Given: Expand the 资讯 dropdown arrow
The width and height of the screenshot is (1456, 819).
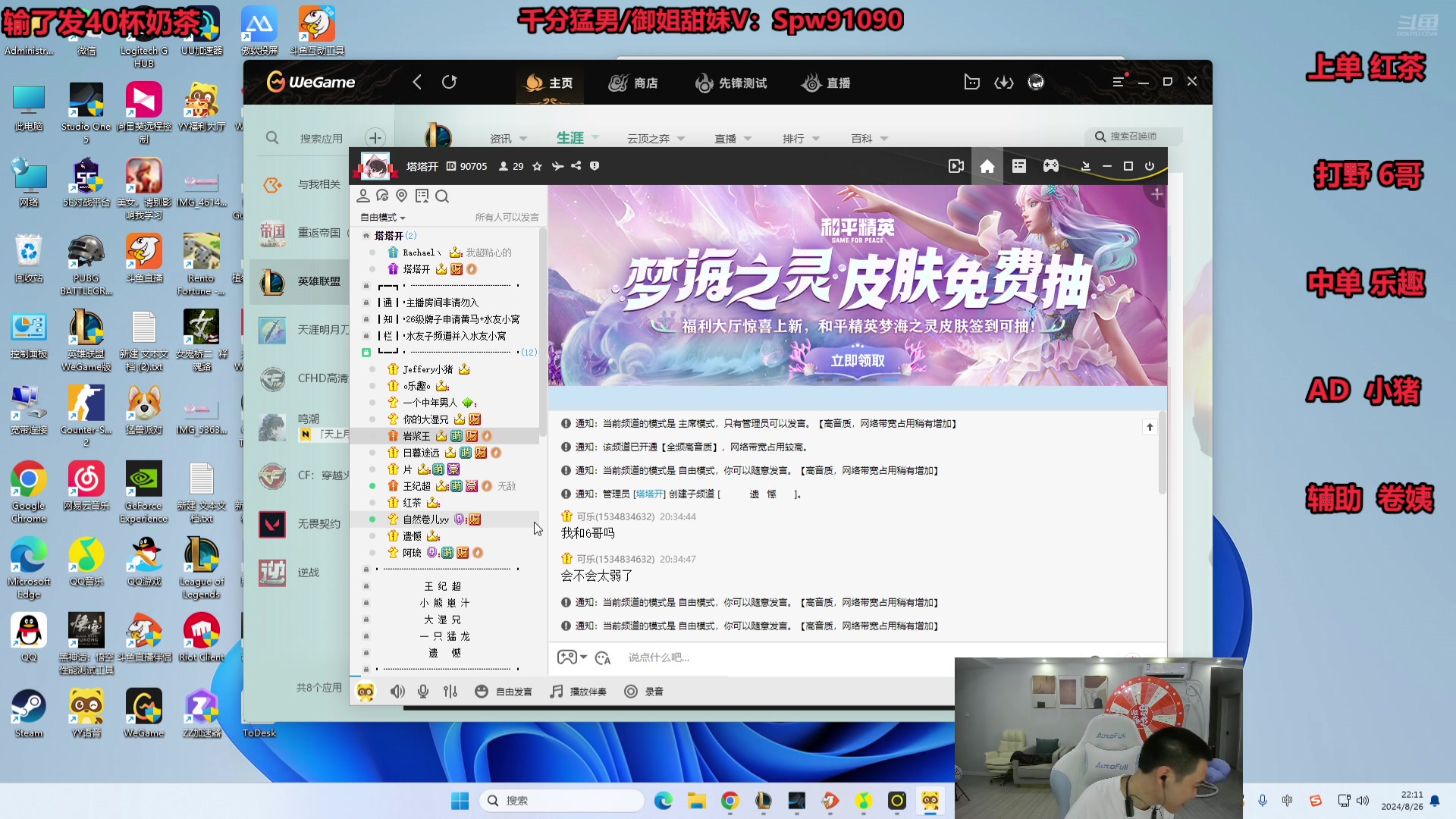Looking at the screenshot, I should 523,139.
